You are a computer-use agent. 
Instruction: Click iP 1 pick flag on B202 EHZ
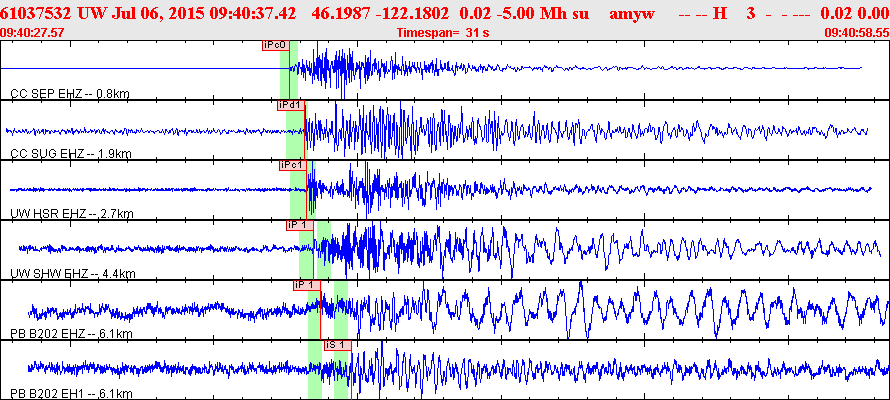[x=306, y=285]
